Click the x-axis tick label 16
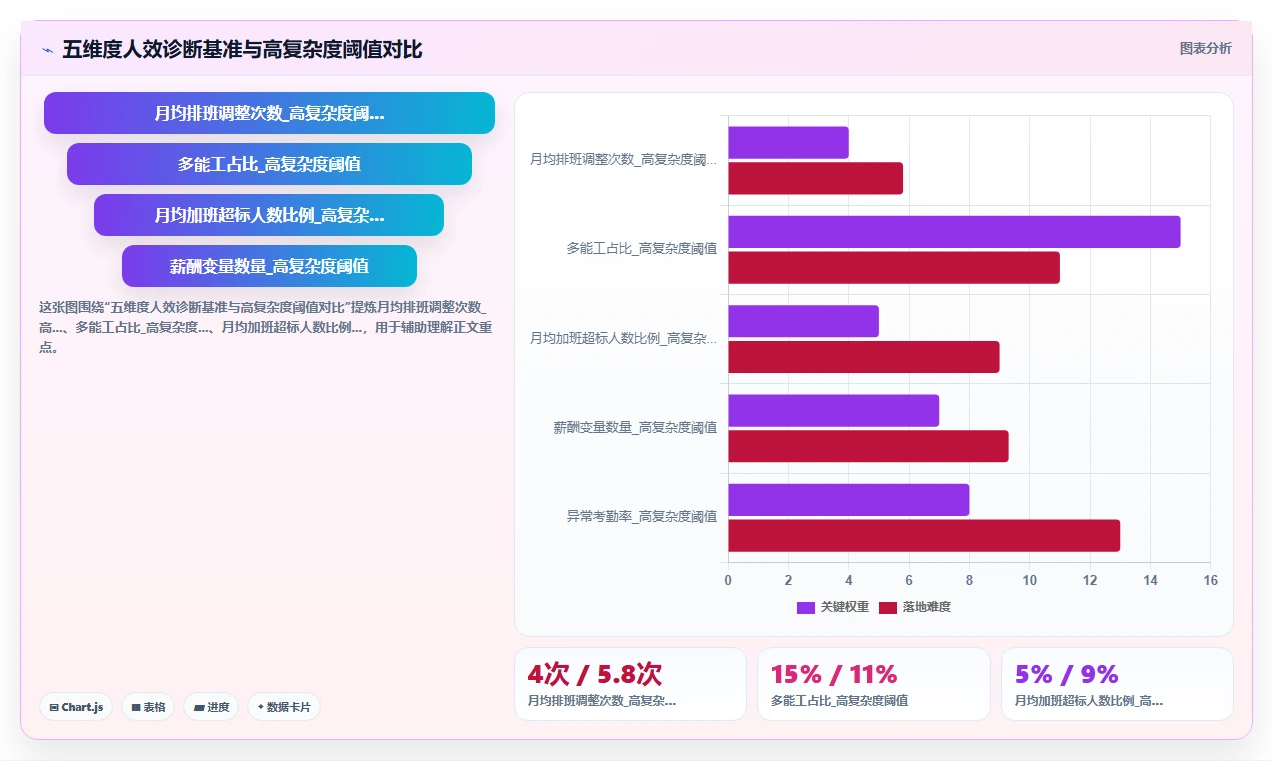The image size is (1273, 761). [1211, 580]
